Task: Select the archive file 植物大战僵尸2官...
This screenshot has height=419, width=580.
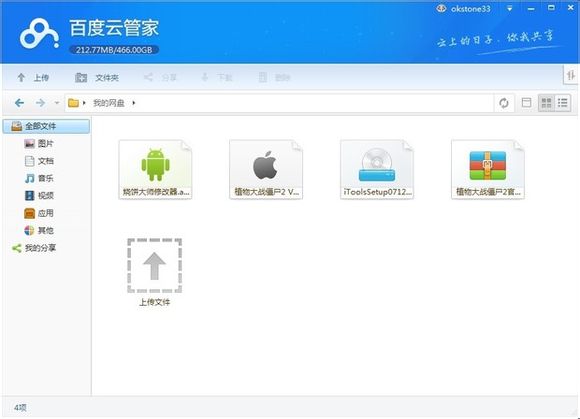Action: point(488,169)
